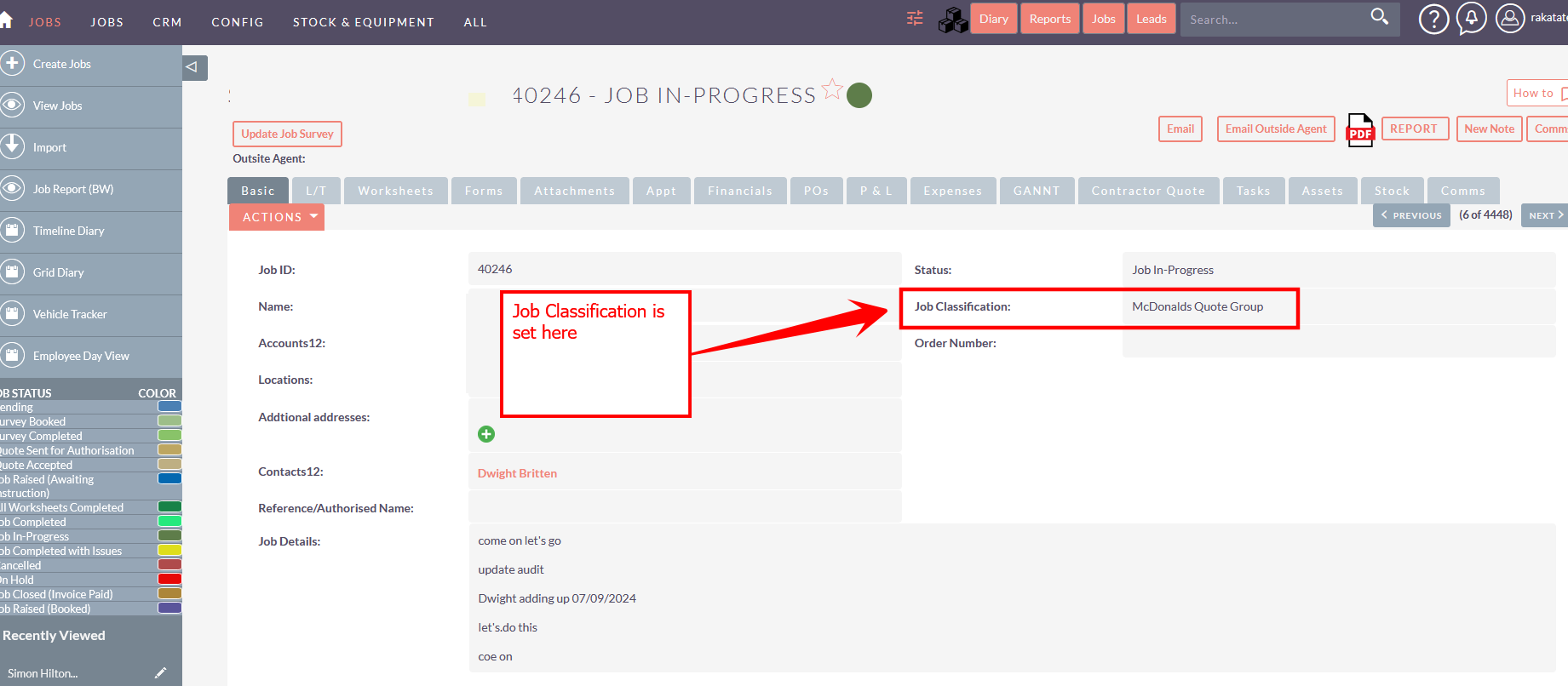The width and height of the screenshot is (1568, 686).
Task: Click the On Hold red color swatch
Action: [169, 579]
